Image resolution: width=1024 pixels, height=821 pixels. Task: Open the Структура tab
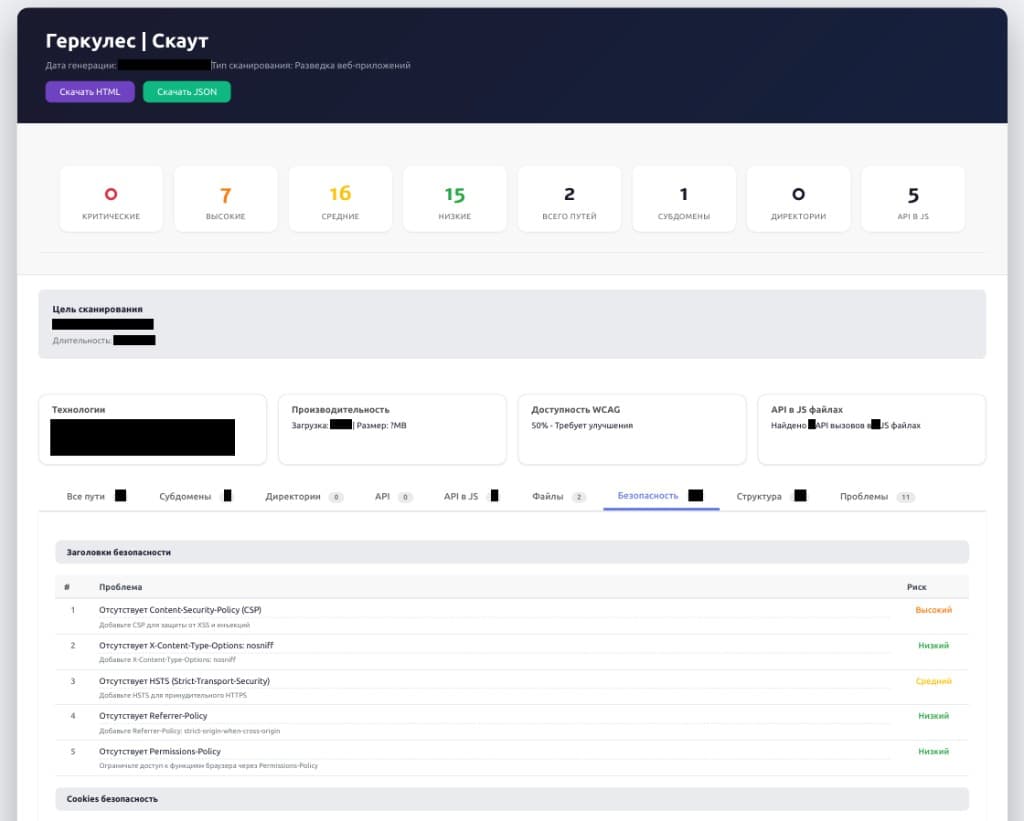click(771, 496)
